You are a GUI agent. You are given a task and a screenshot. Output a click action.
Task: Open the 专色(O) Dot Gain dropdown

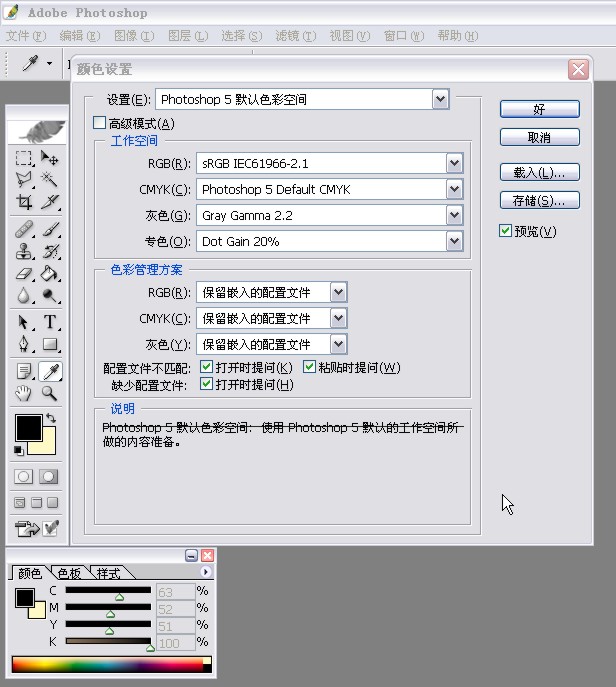pyautogui.click(x=454, y=241)
